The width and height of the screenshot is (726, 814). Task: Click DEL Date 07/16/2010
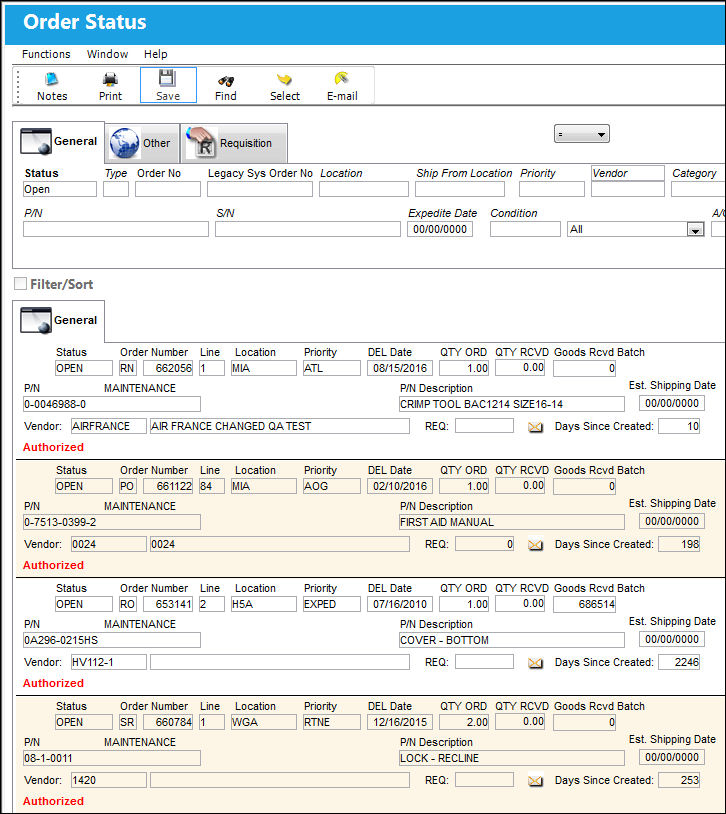click(x=399, y=604)
